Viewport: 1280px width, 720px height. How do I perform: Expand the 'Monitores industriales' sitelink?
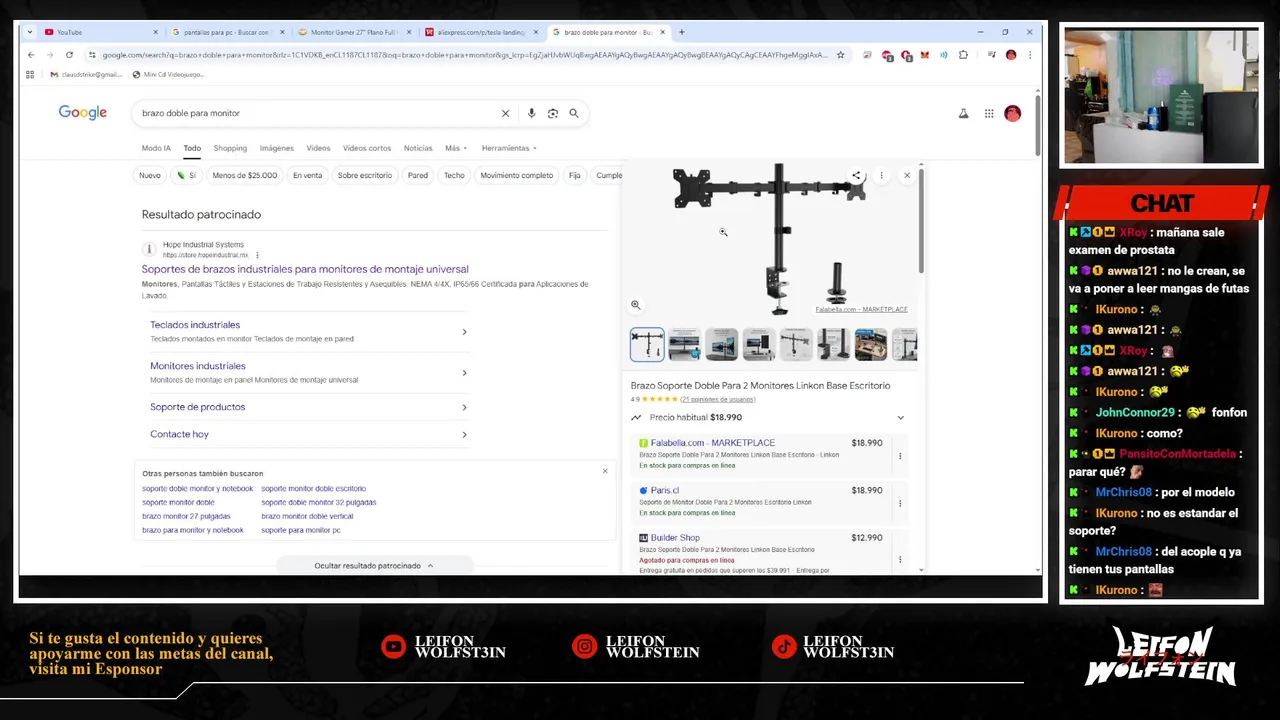click(x=464, y=373)
